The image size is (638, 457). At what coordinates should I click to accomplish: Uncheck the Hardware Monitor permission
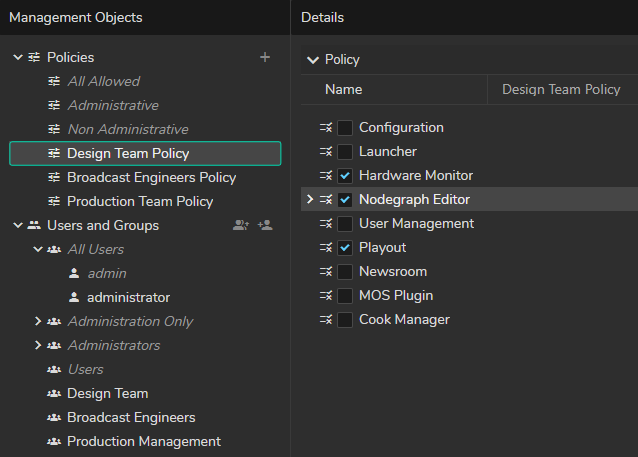tap(345, 176)
